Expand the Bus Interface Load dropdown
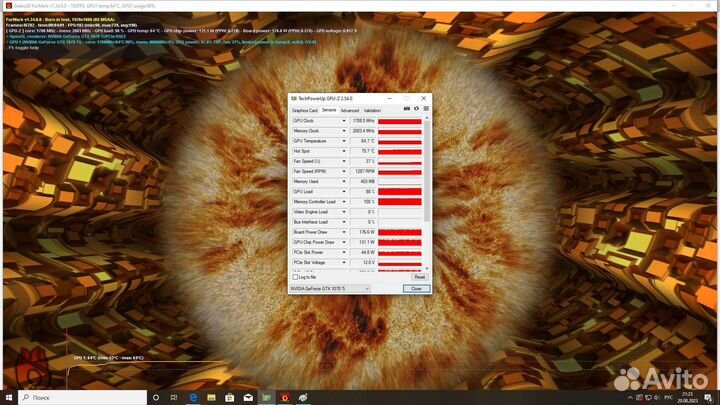 (x=343, y=222)
